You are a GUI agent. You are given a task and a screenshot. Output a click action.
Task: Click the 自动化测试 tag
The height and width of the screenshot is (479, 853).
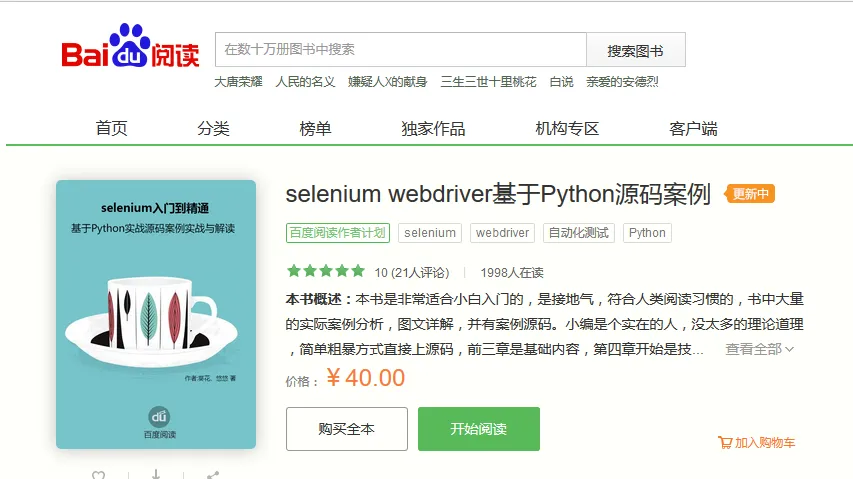579,233
